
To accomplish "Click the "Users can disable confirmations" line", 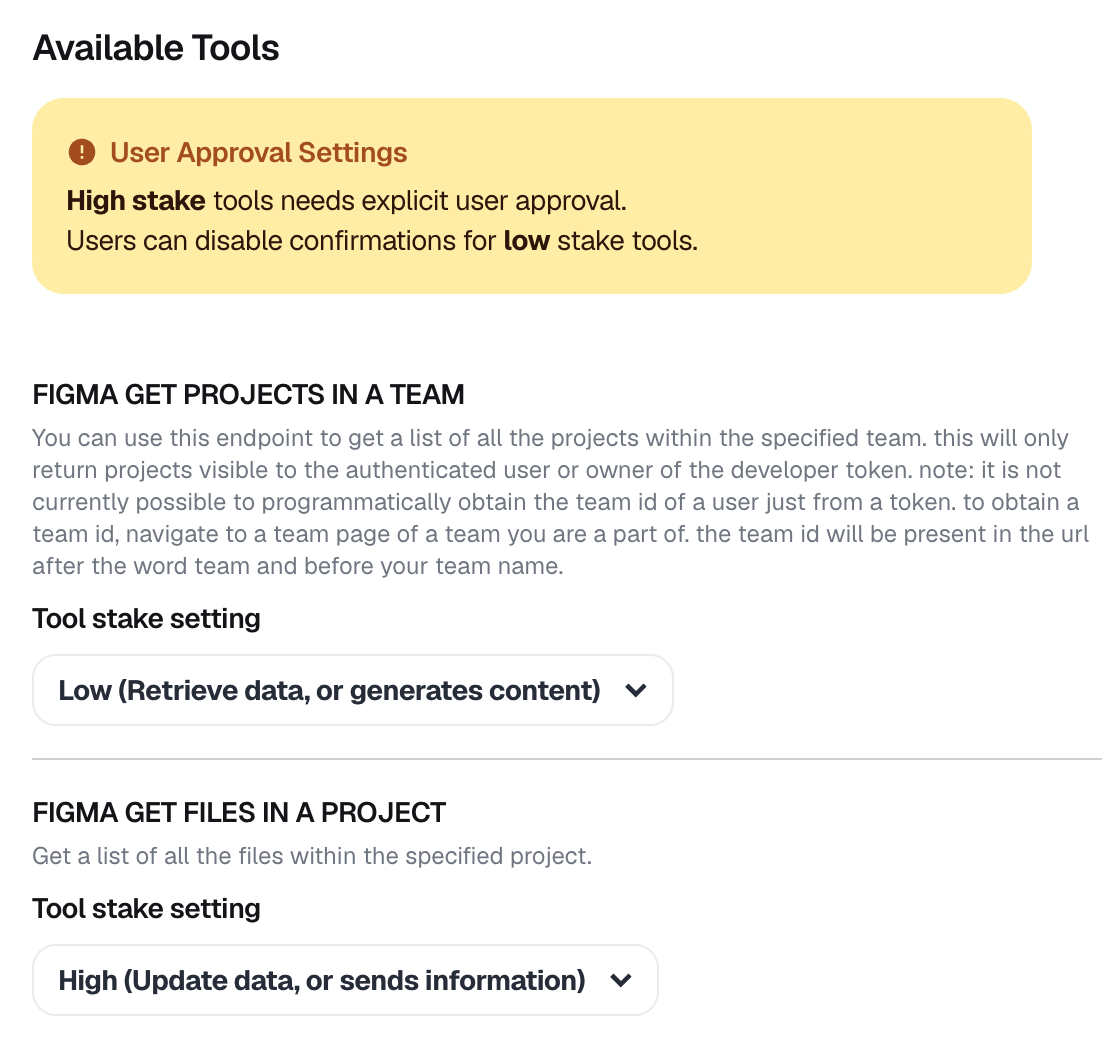I will (280, 241).
